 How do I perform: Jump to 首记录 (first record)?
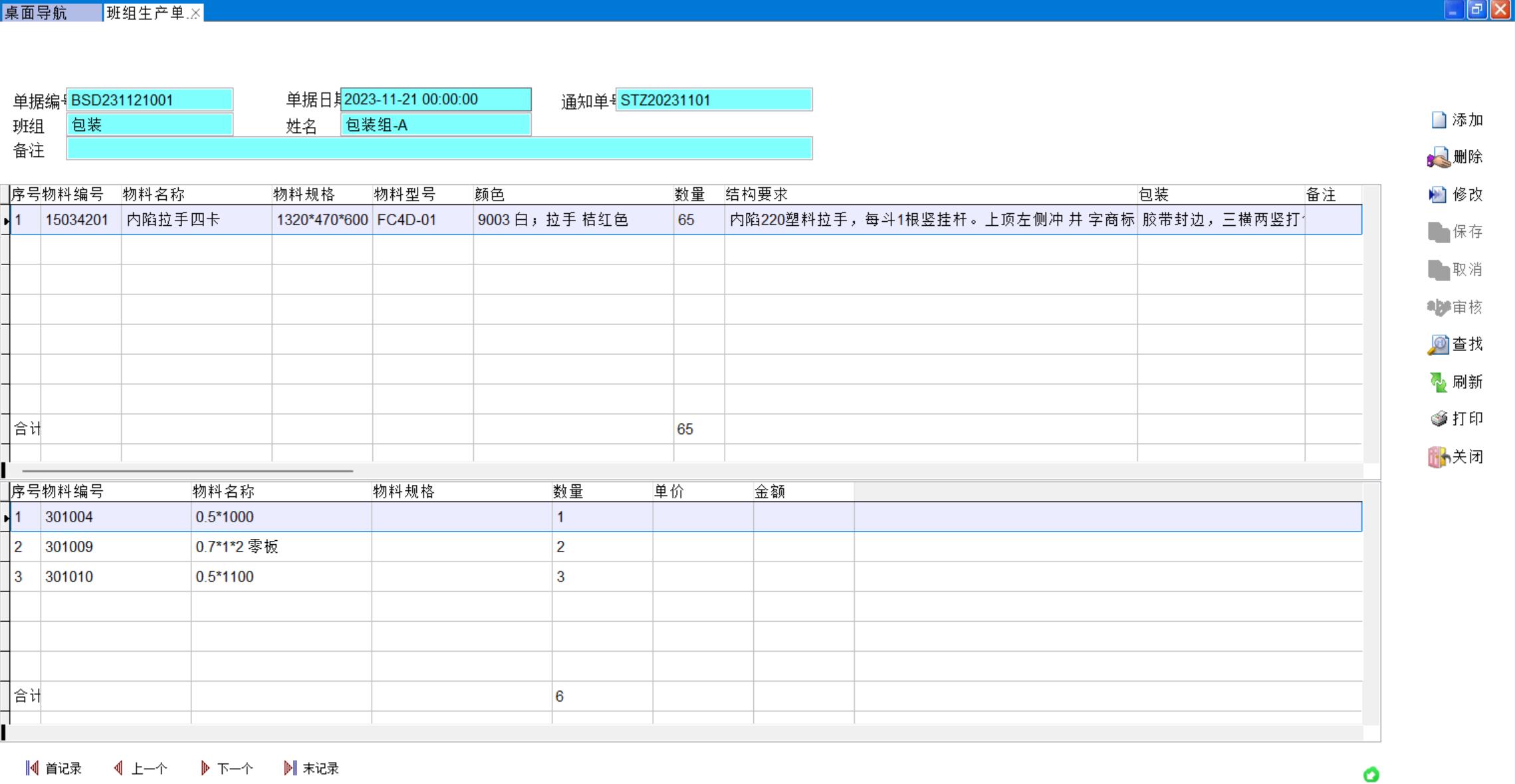(54, 769)
